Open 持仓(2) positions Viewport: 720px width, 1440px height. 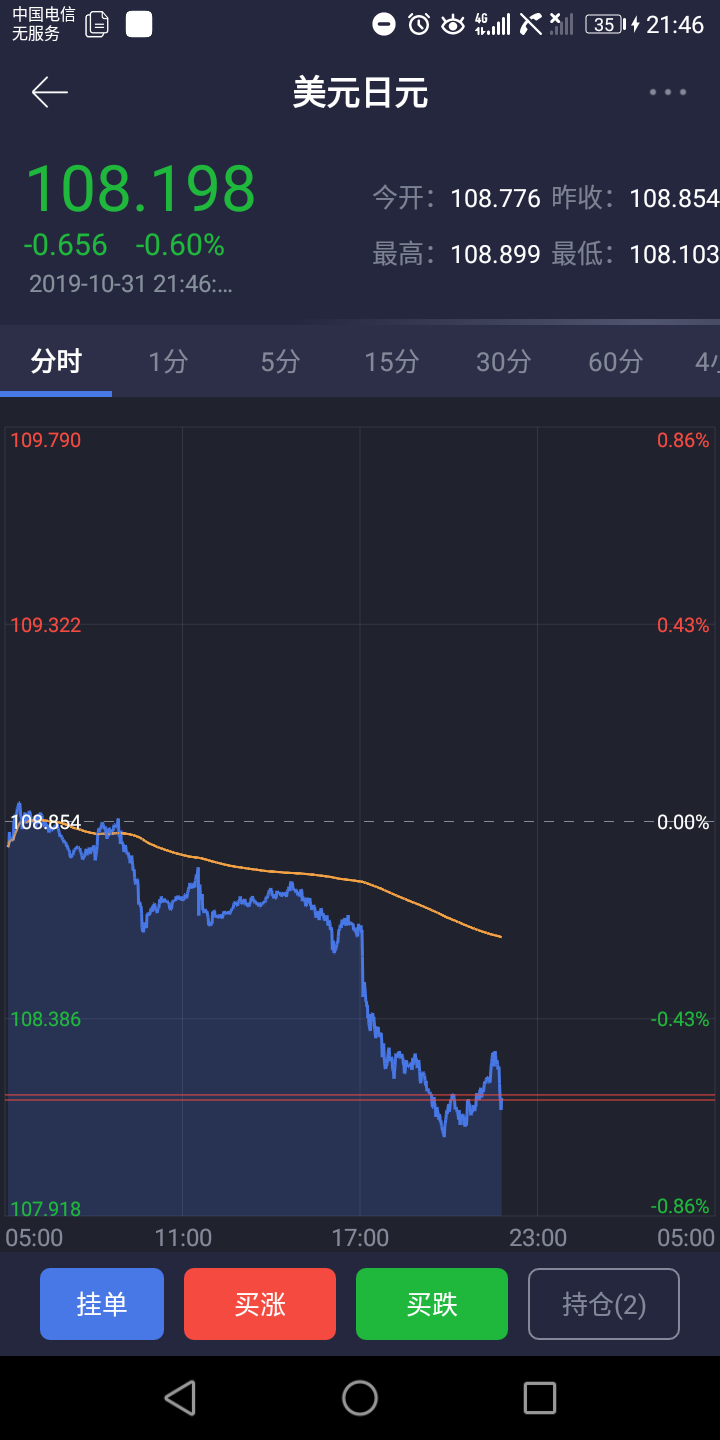604,1304
